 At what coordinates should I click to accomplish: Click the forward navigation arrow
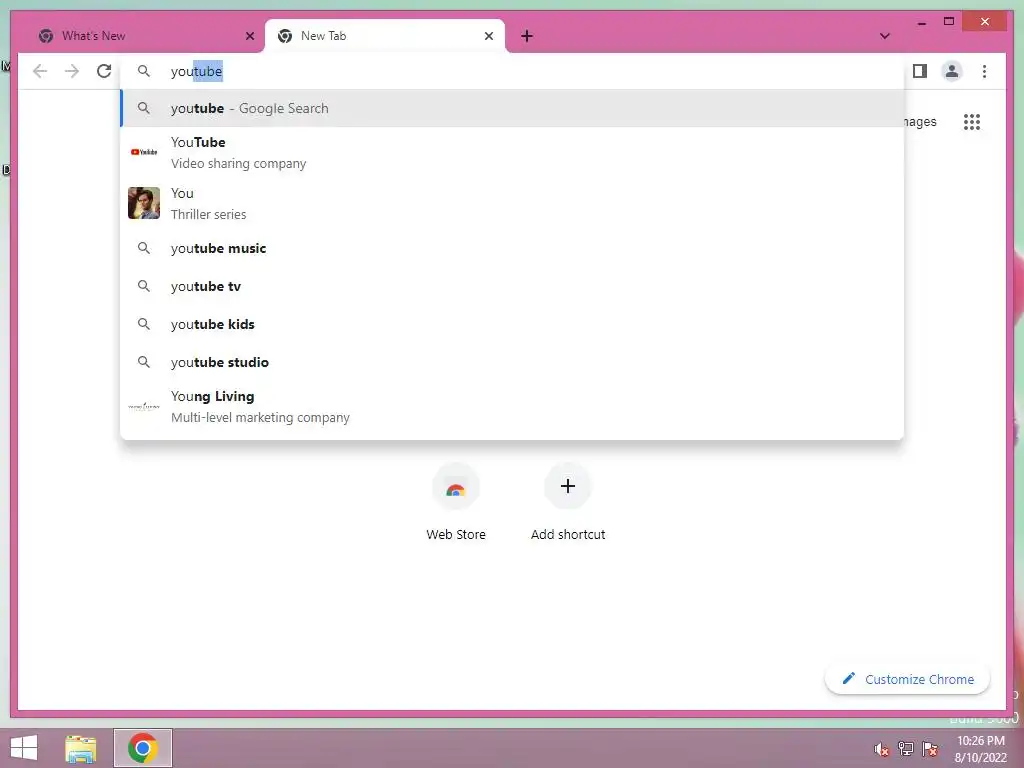point(72,71)
